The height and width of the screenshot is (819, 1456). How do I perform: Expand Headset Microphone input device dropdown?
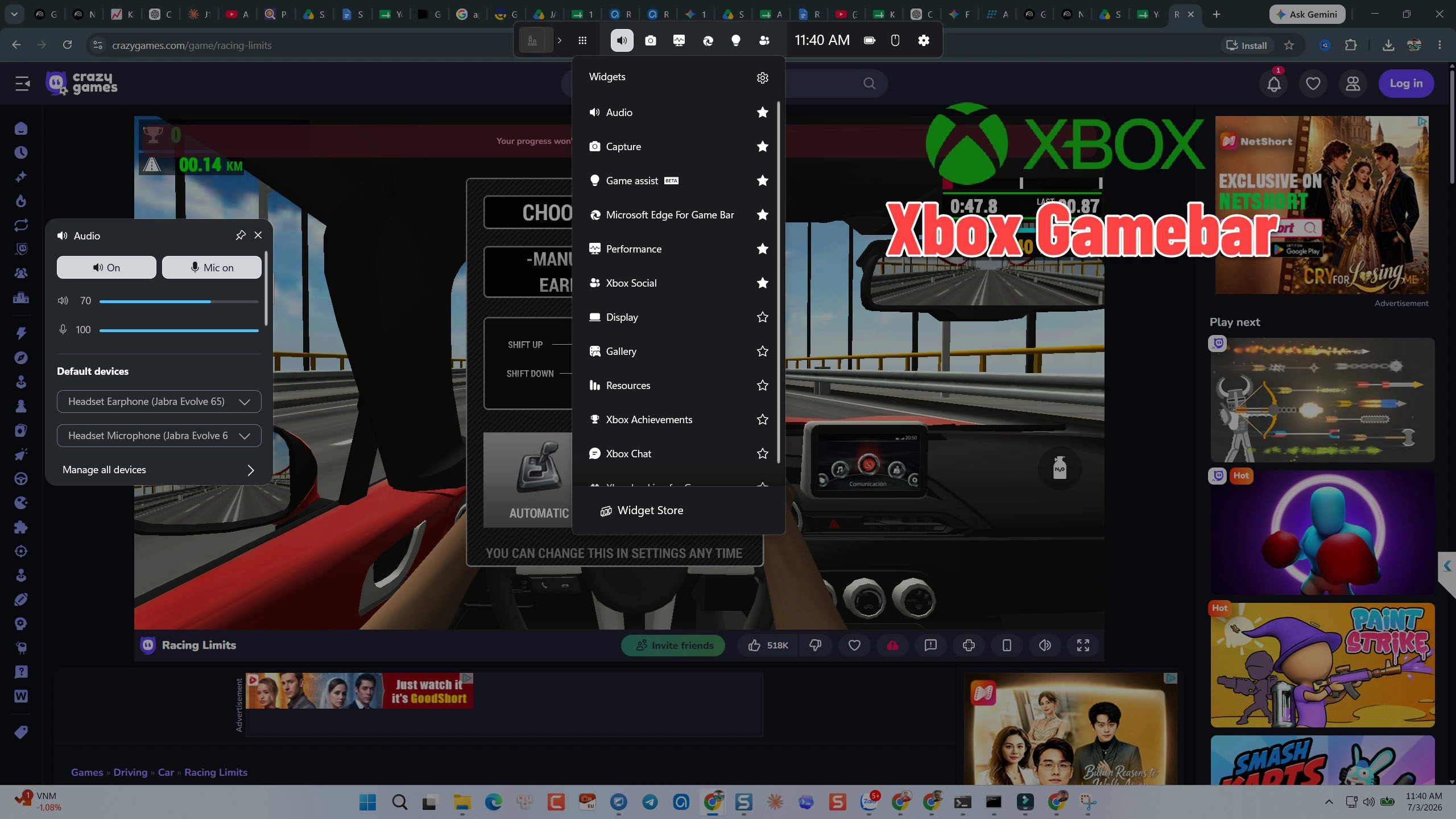click(159, 436)
